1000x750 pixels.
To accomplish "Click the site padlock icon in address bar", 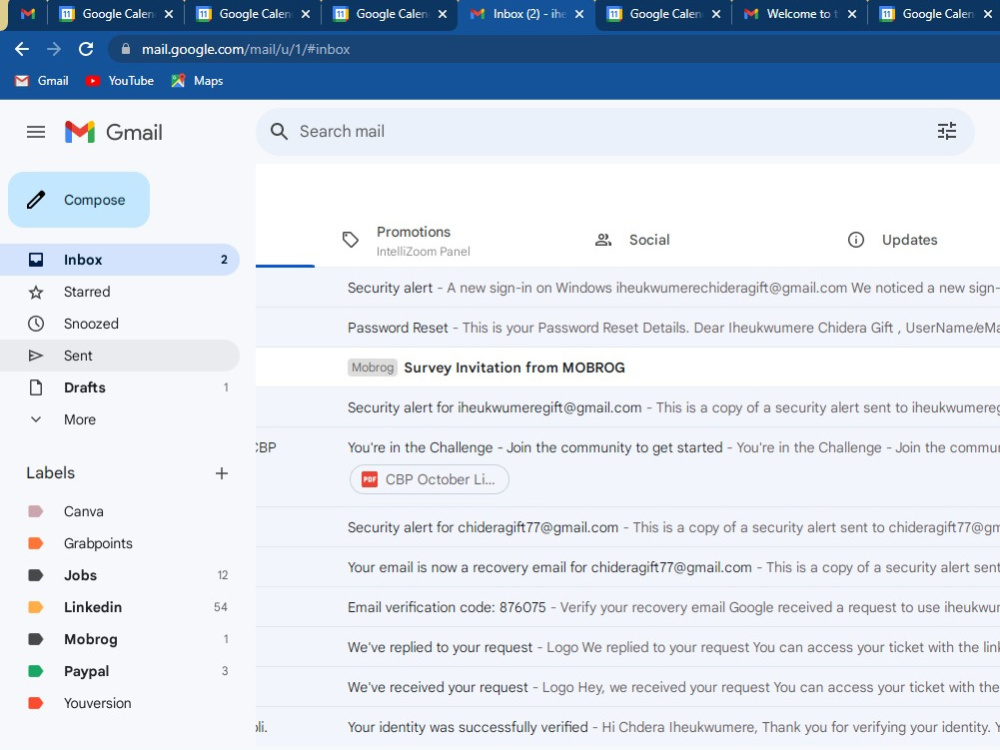I will coord(126,49).
